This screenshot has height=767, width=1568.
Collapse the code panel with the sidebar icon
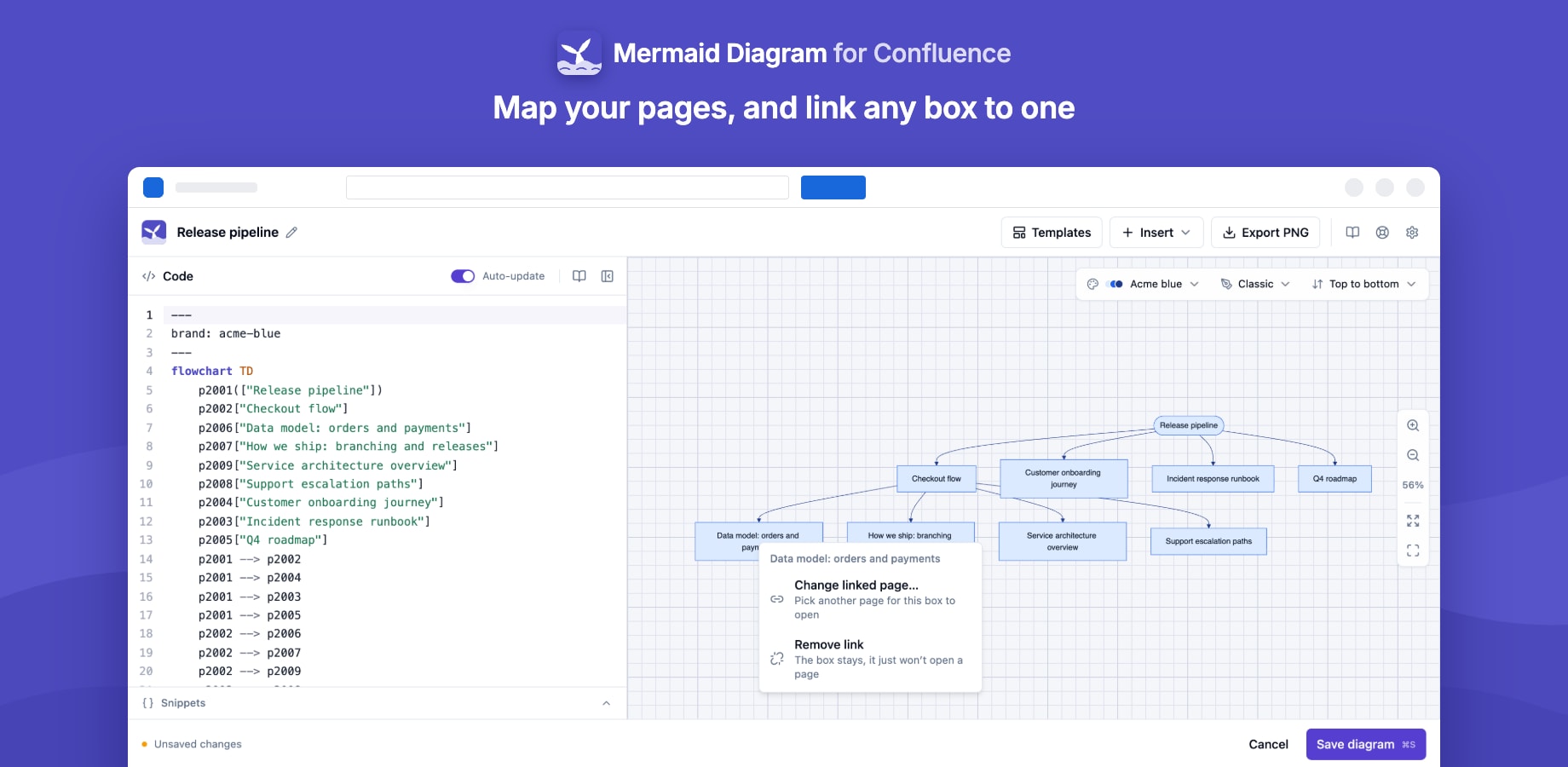[608, 276]
